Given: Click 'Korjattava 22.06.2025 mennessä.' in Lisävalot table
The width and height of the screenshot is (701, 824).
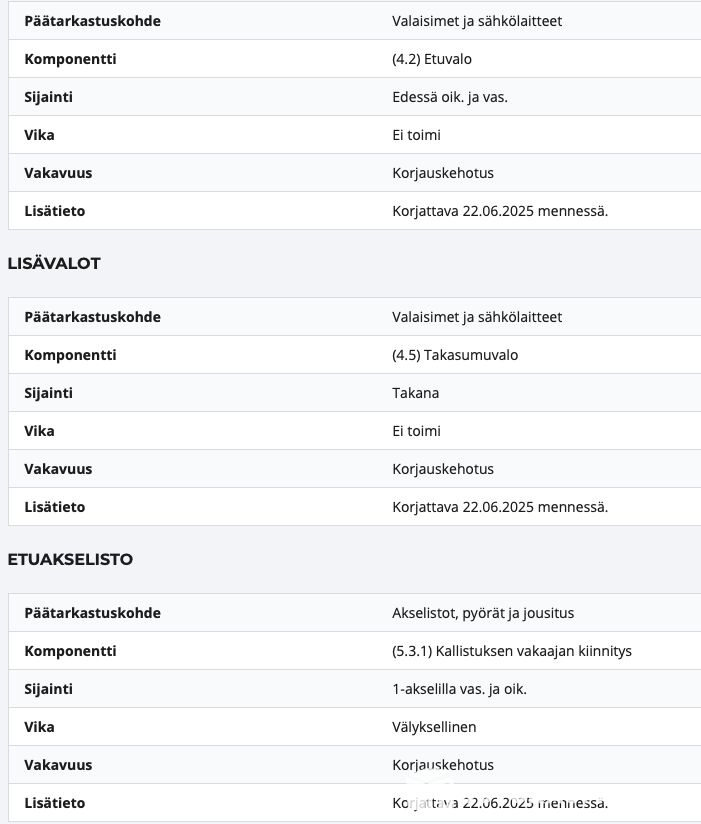Looking at the screenshot, I should click(500, 507).
